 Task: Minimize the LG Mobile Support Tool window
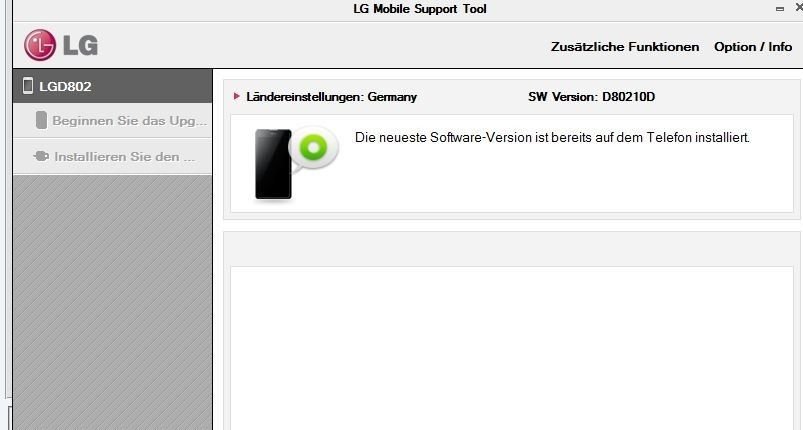click(780, 9)
